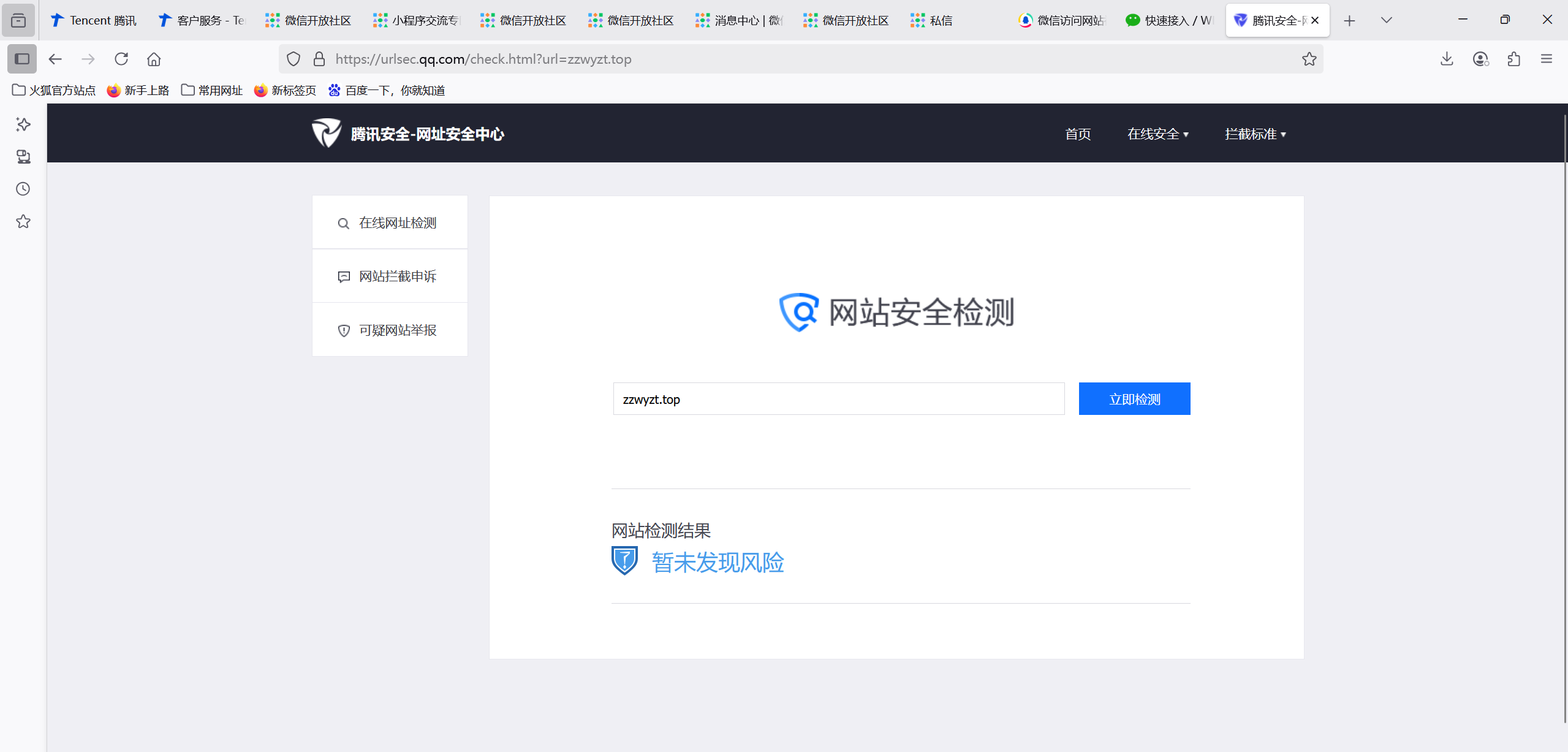Image resolution: width=1568 pixels, height=752 pixels.
Task: Click the reload page icon
Action: [121, 59]
